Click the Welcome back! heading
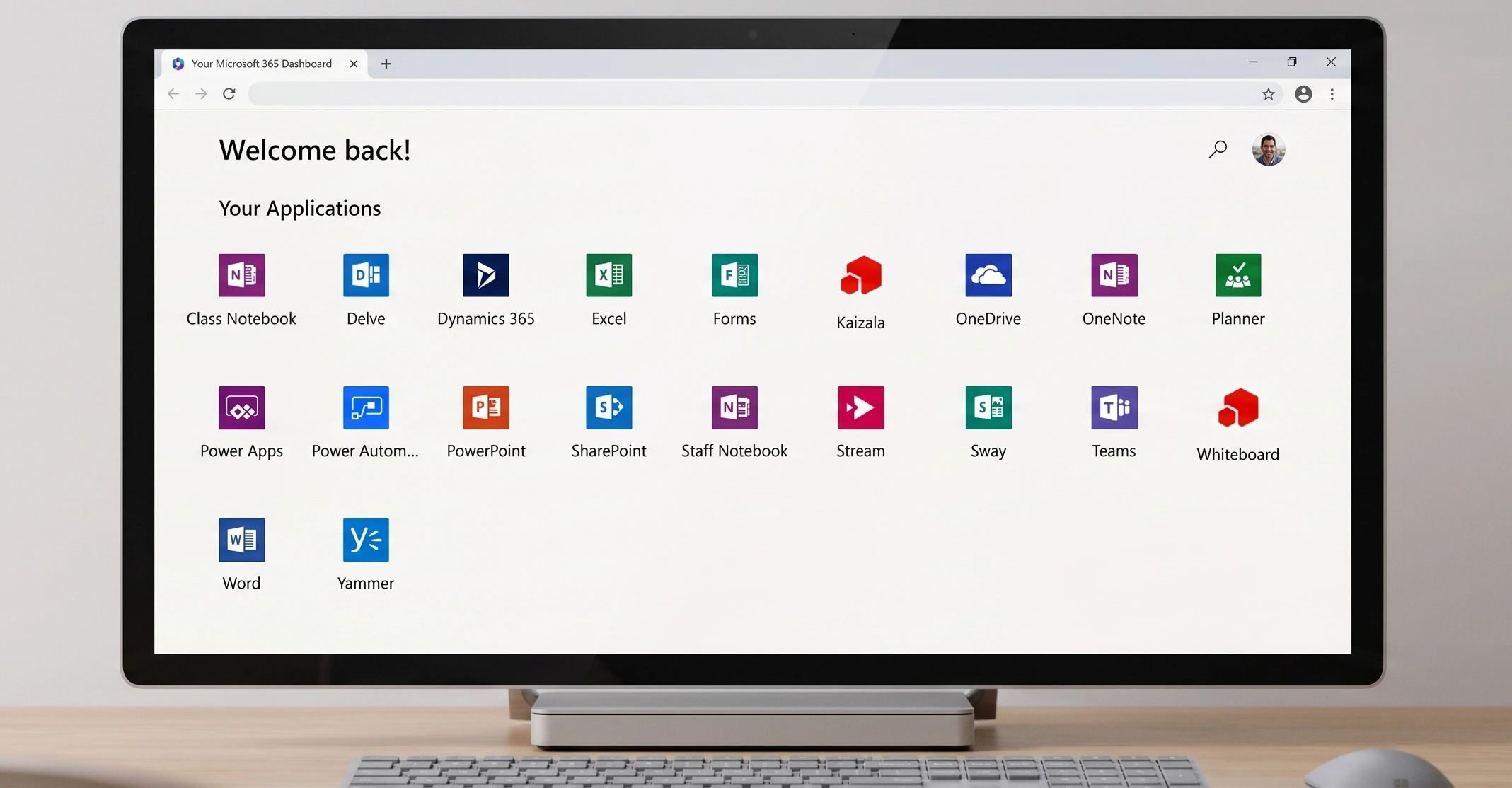Image resolution: width=1512 pixels, height=788 pixels. coord(315,150)
